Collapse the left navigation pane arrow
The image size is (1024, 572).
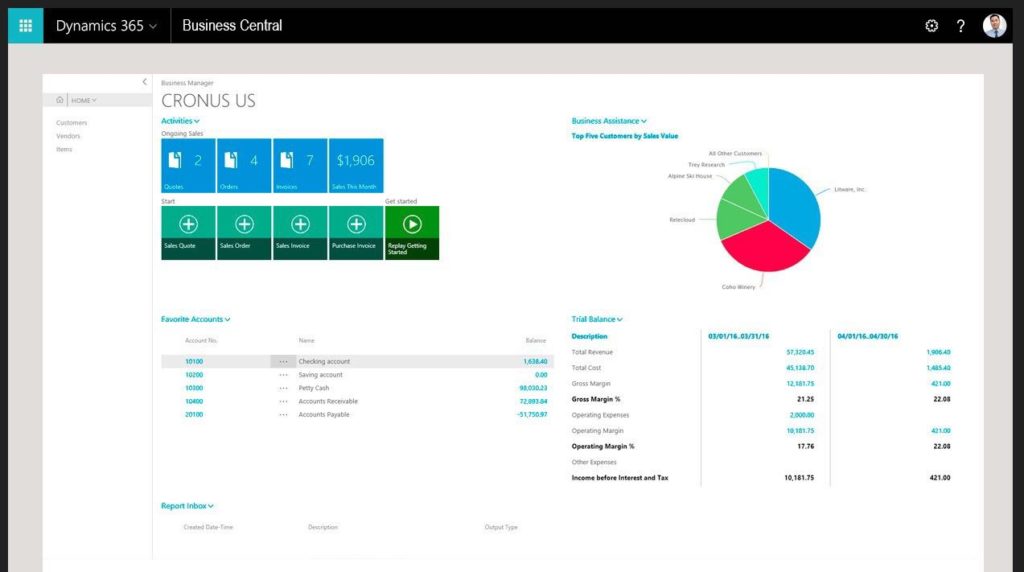[x=144, y=82]
